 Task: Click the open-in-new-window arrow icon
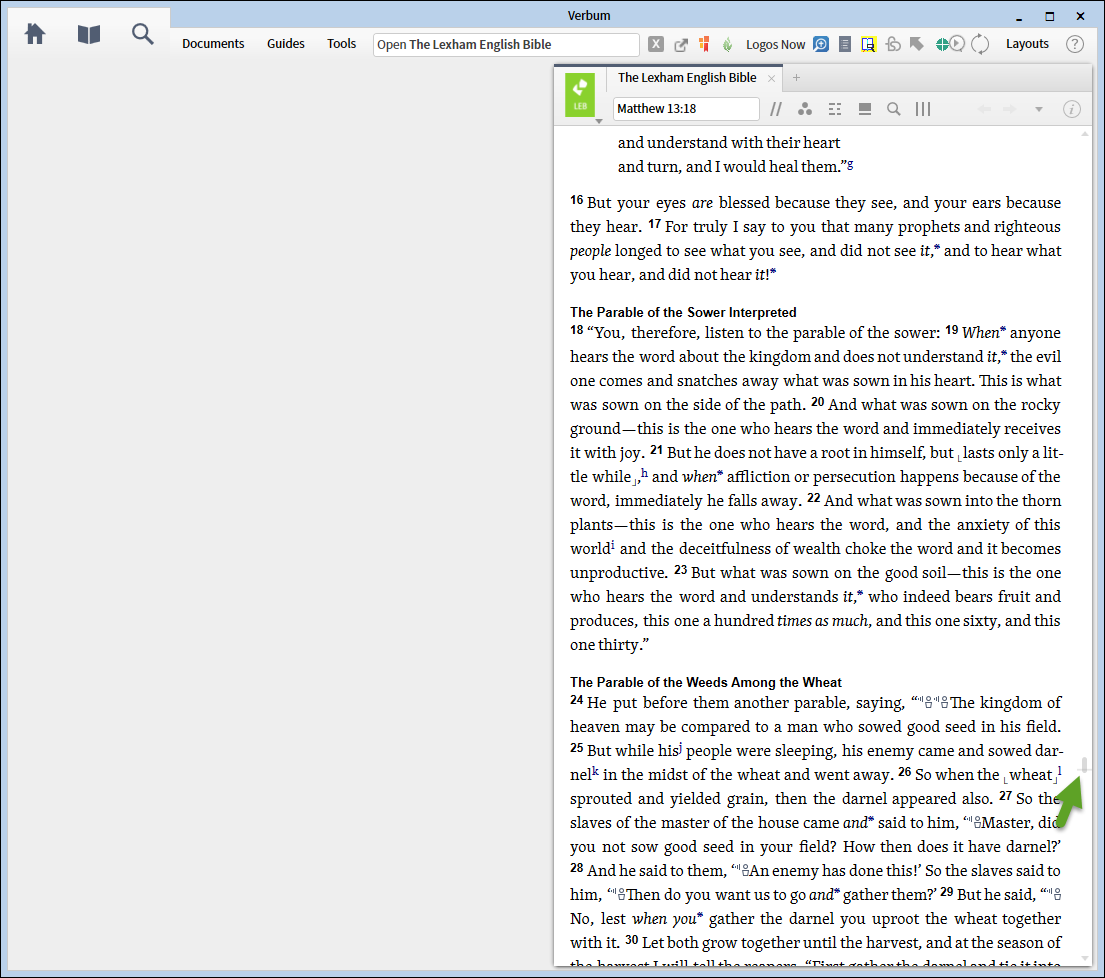click(681, 44)
